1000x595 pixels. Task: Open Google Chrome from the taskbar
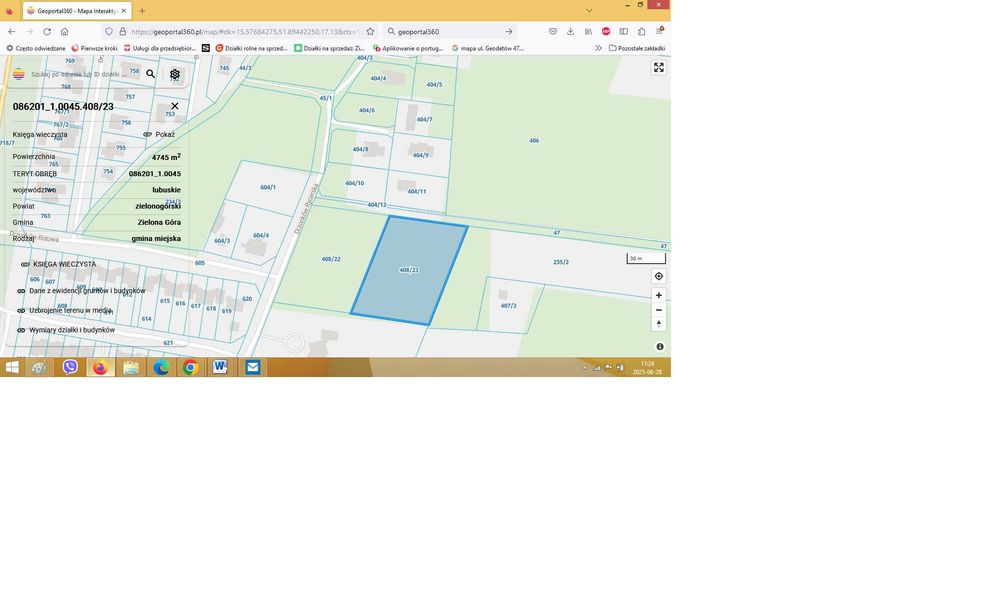190,367
